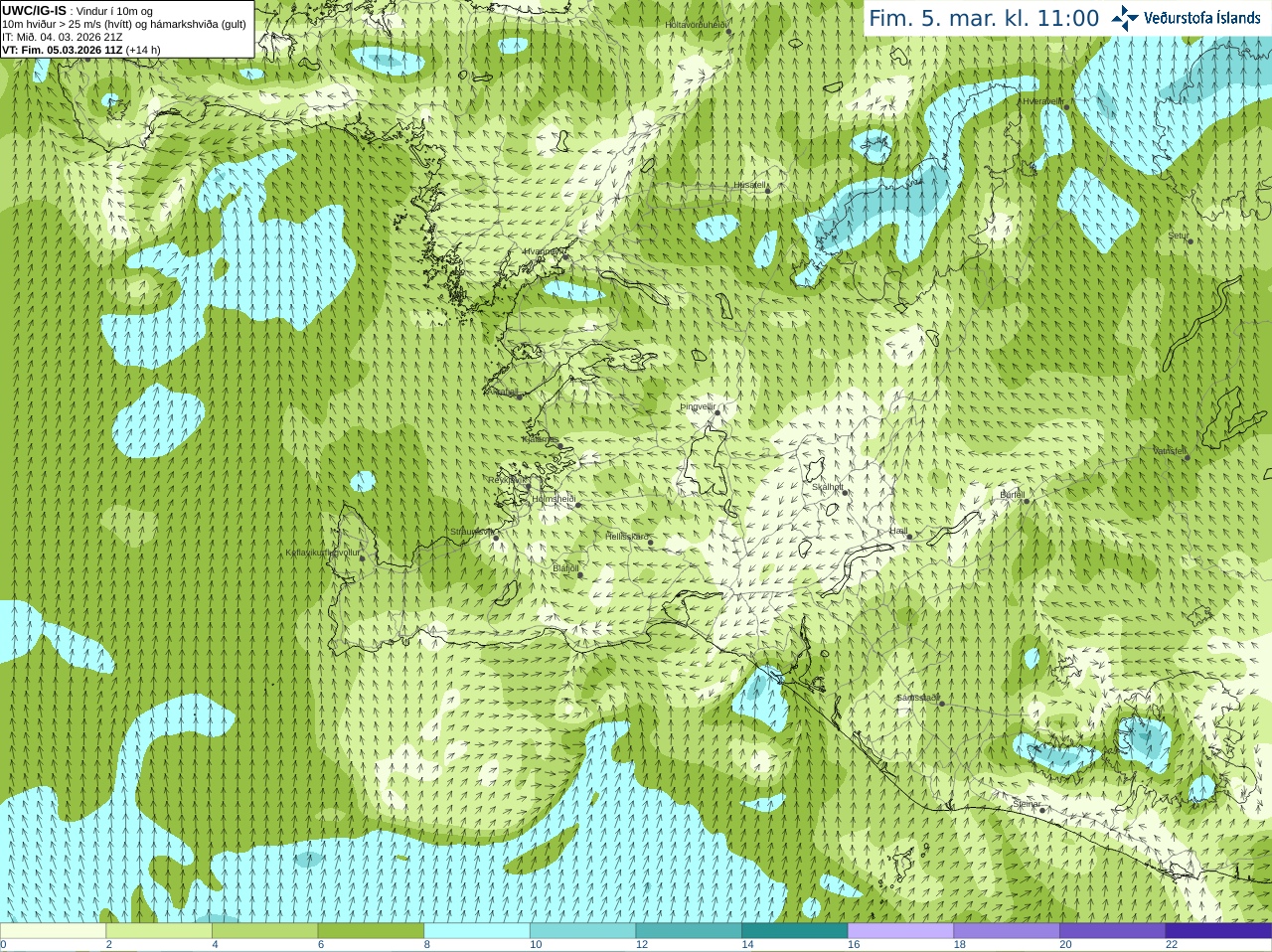The image size is (1272, 952).
Task: Click the Straumsvík station label
Action: click(x=470, y=533)
